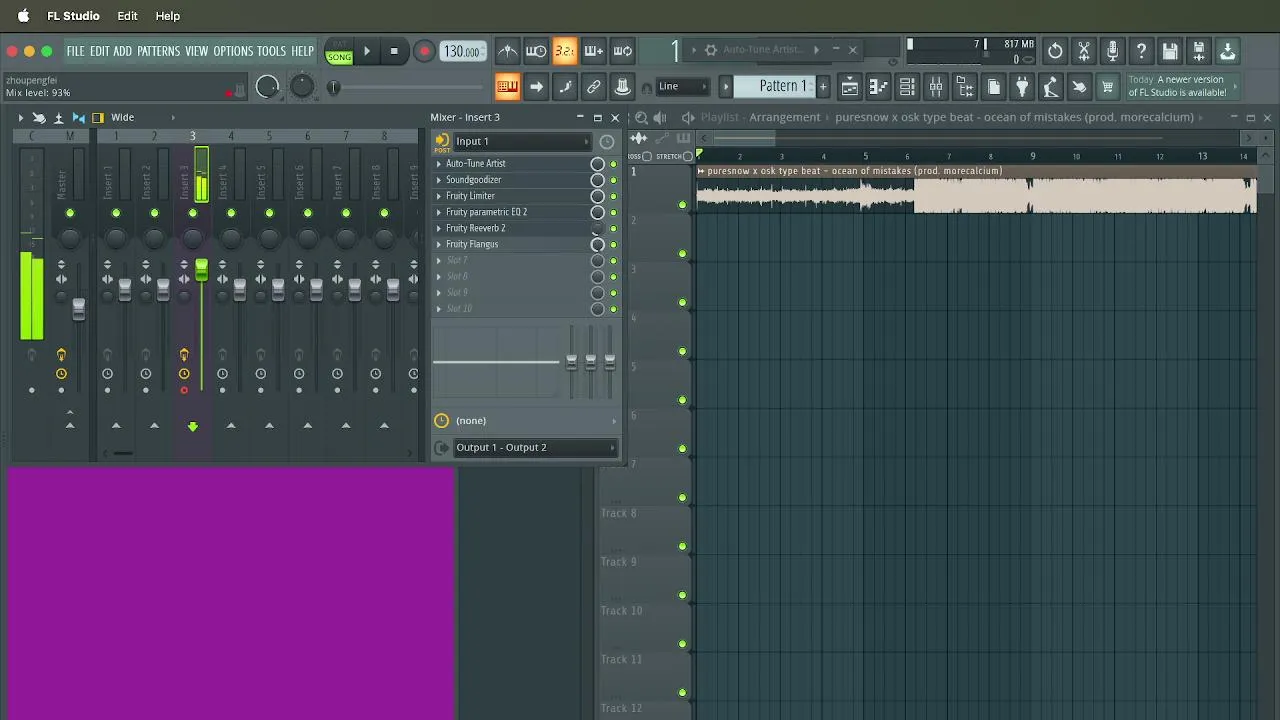Open the Apple menu
Image resolution: width=1280 pixels, height=720 pixels.
(23, 16)
